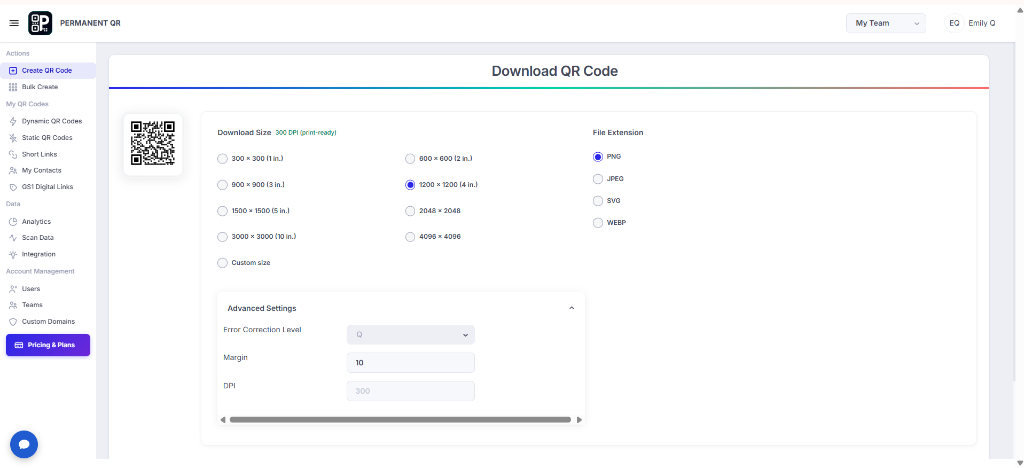Click the horizontal scrollbar right arrow
This screenshot has height=468, width=1024.
pos(579,420)
